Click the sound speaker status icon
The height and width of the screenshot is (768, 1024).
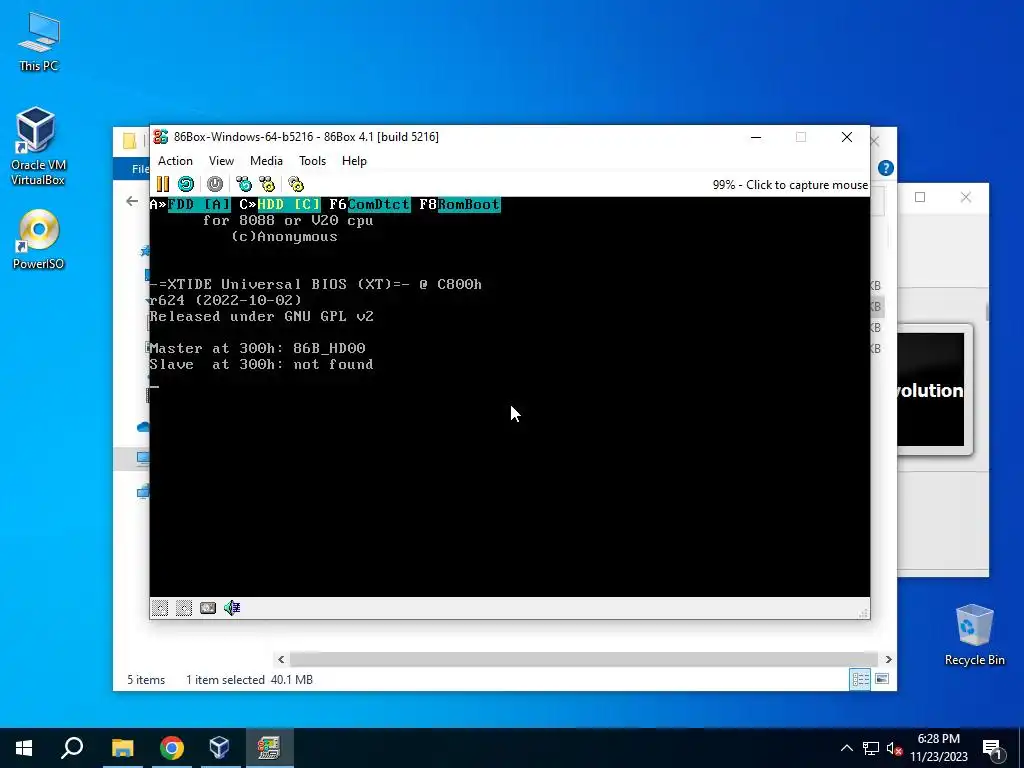pos(232,608)
